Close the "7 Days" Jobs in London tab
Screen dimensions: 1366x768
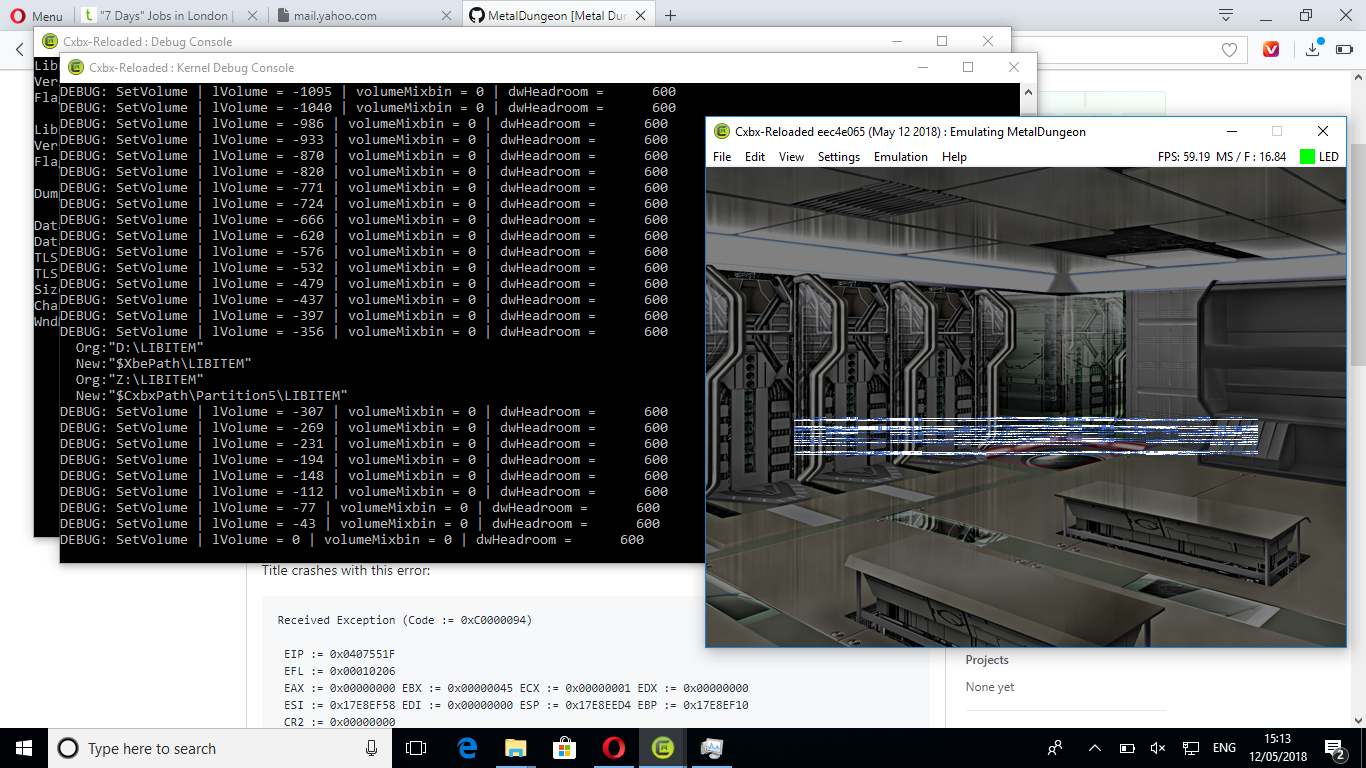point(251,16)
